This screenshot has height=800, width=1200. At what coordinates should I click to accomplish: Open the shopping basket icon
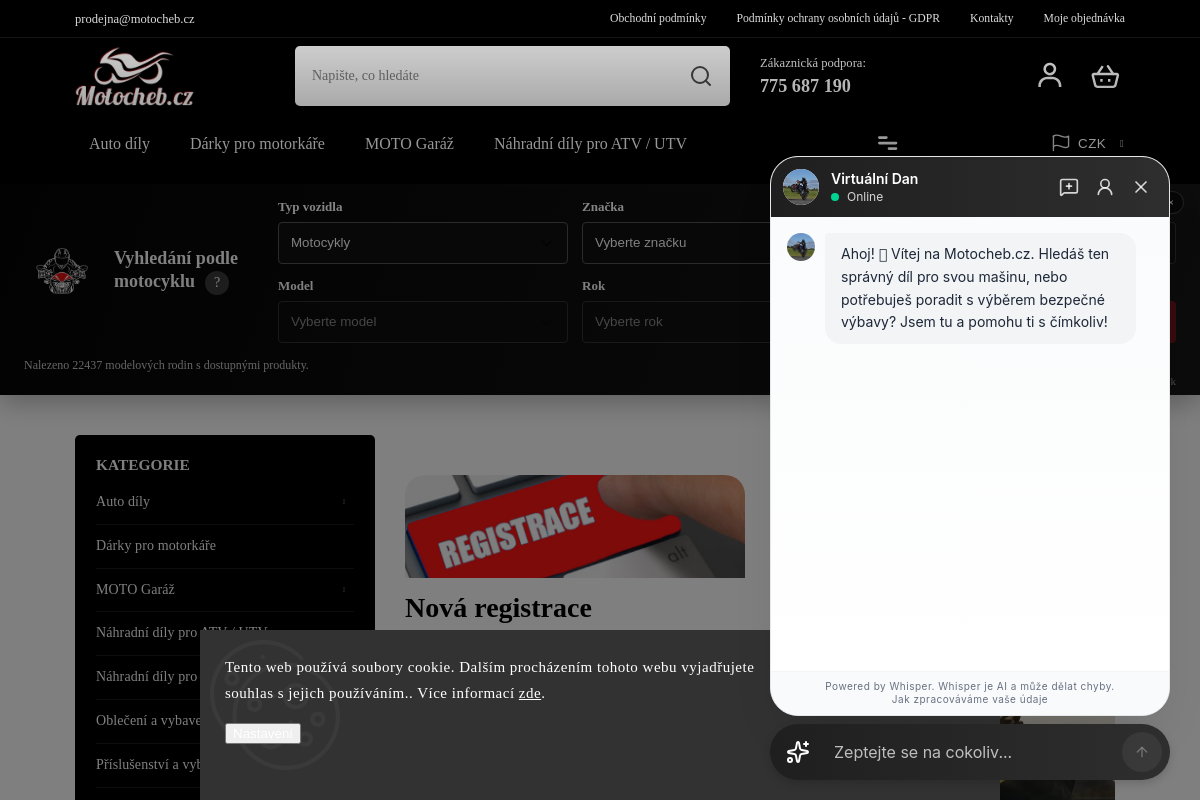pos(1105,76)
